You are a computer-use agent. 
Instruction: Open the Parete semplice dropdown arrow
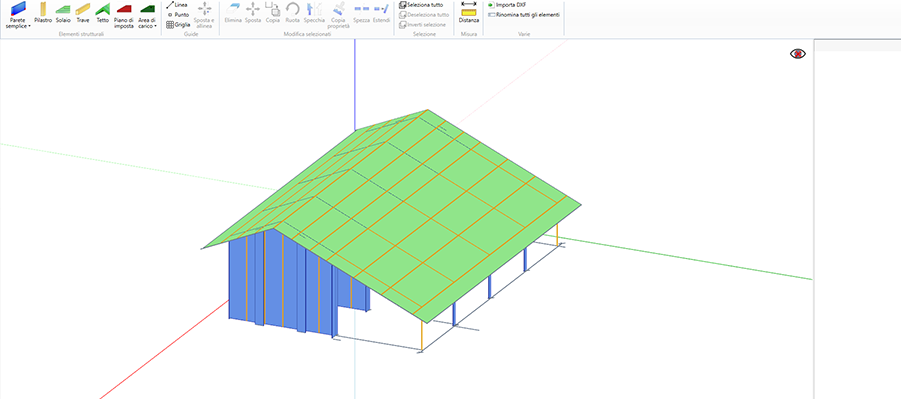(x=29, y=26)
